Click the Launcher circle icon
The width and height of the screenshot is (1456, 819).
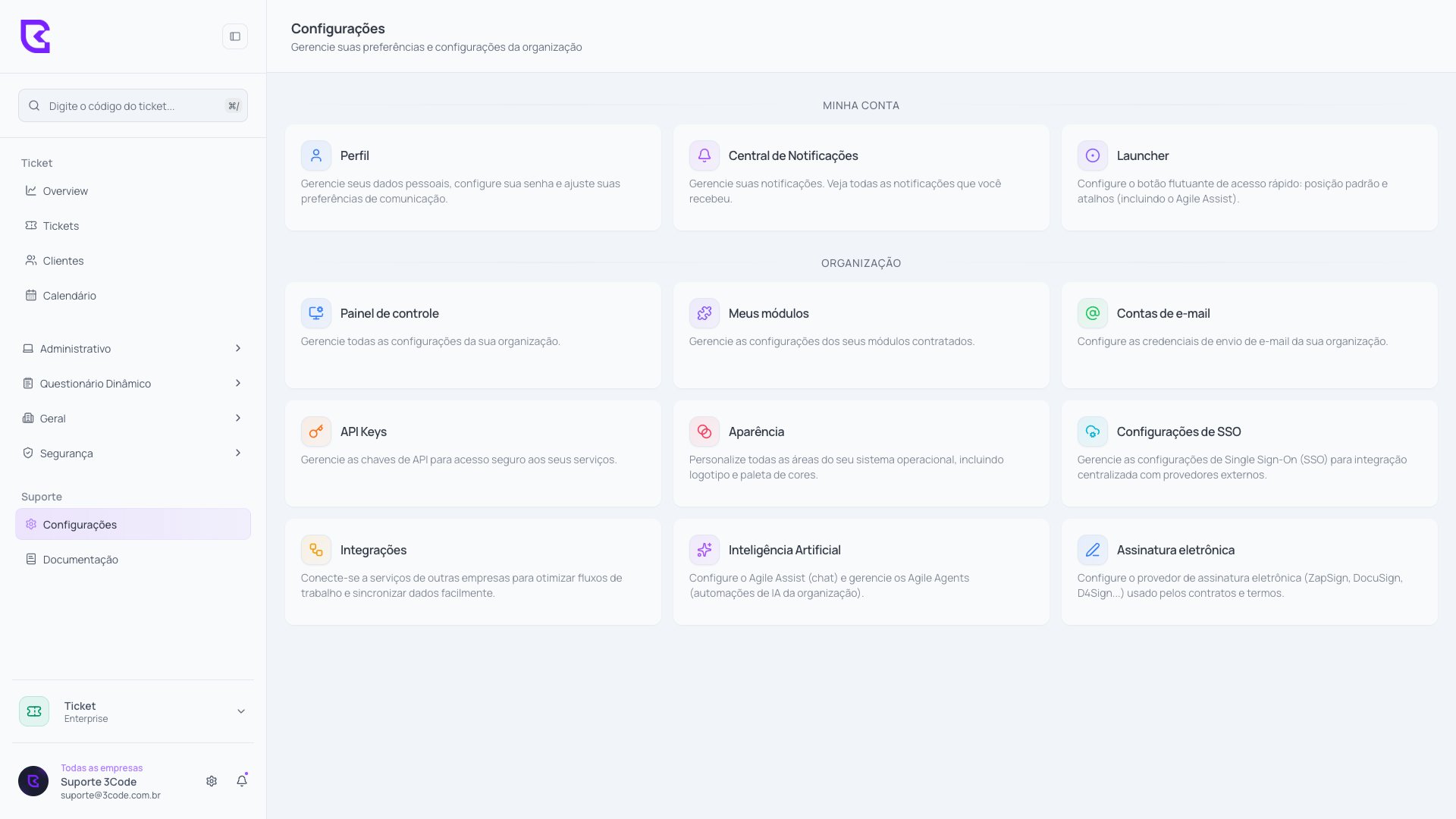[x=1093, y=155]
